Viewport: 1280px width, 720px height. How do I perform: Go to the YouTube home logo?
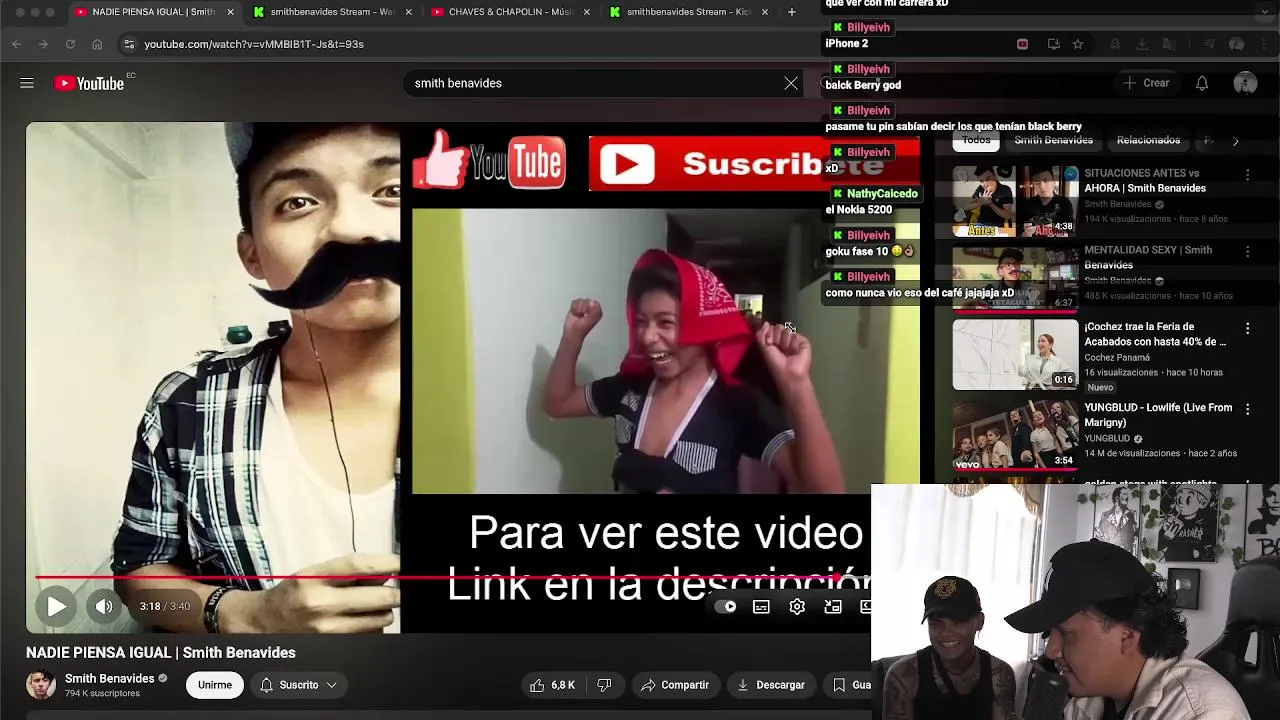tap(90, 83)
